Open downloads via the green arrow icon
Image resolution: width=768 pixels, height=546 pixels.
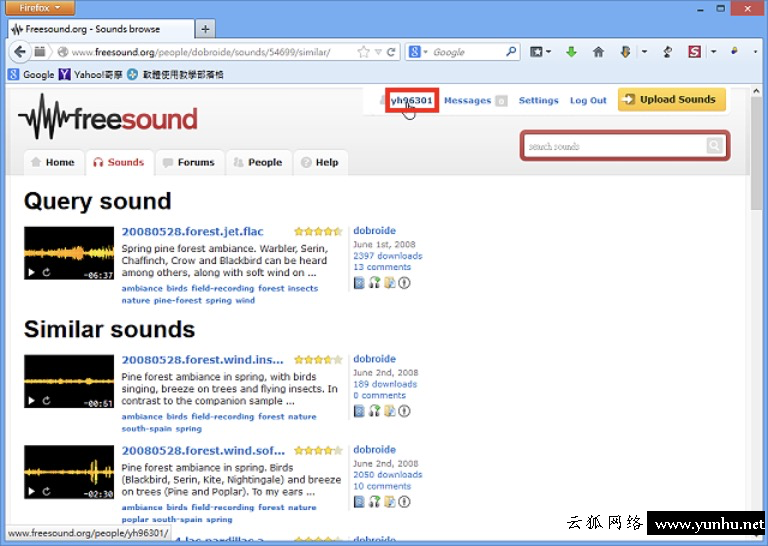tap(571, 51)
